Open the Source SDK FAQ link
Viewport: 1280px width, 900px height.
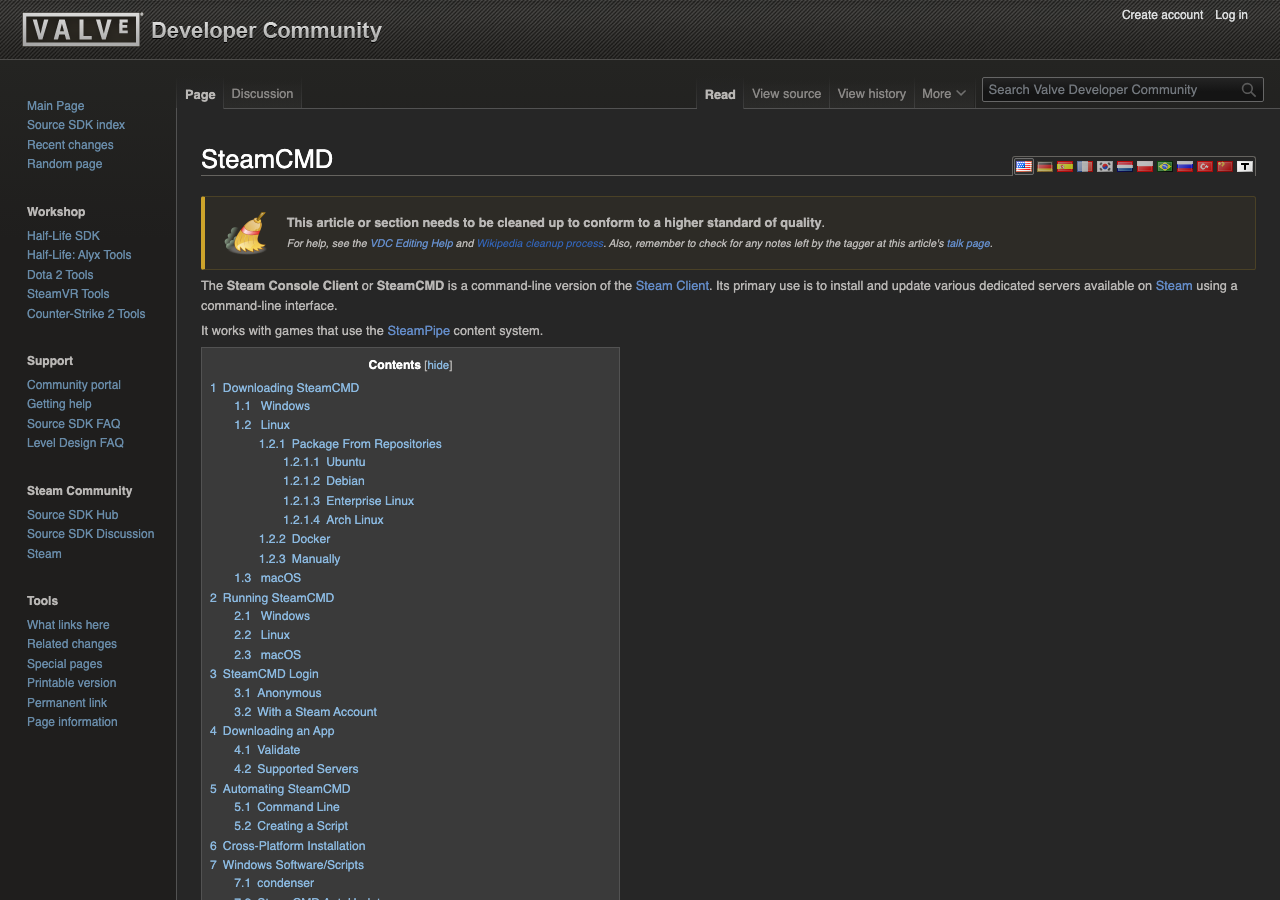[x=73, y=424]
